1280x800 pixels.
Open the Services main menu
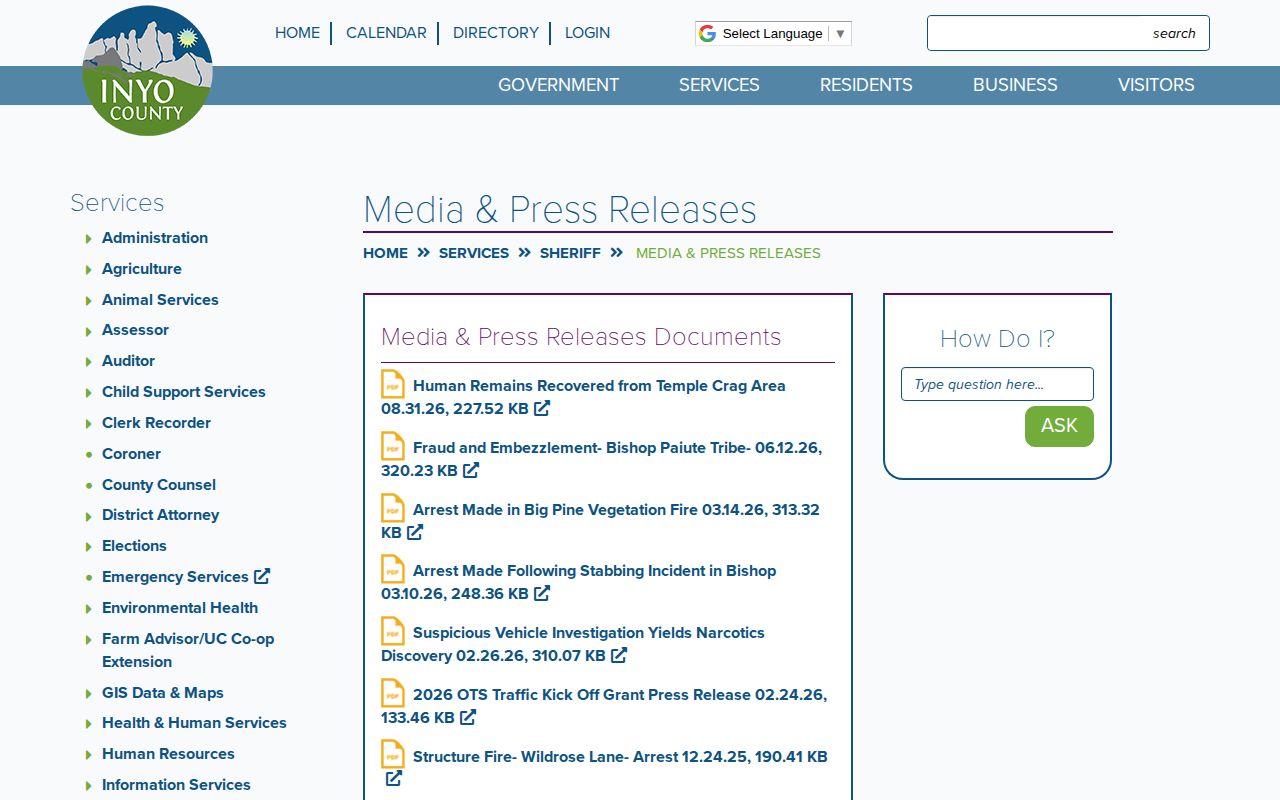point(719,85)
